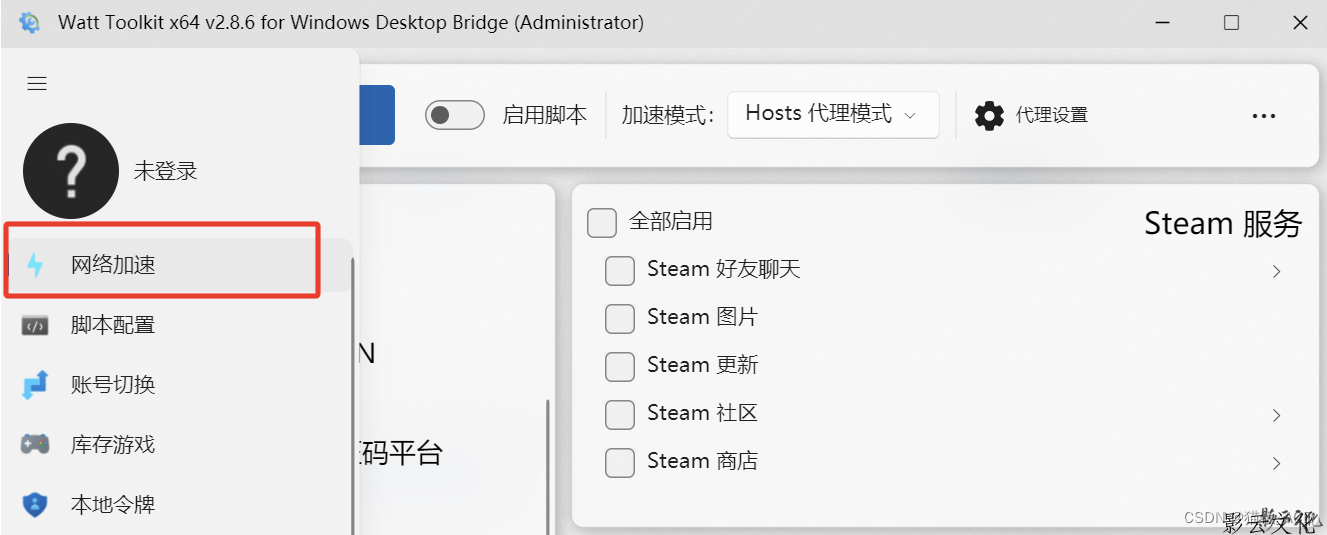The image size is (1327, 535).
Task: Open the three-dot more options menu
Action: (x=1263, y=116)
